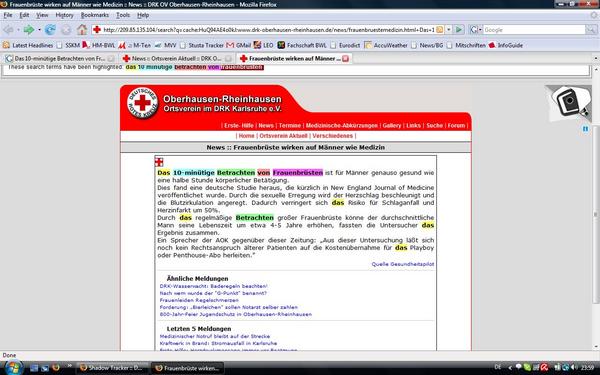
Task: Switch to Shadow Tracker taskbar window
Action: 113,368
